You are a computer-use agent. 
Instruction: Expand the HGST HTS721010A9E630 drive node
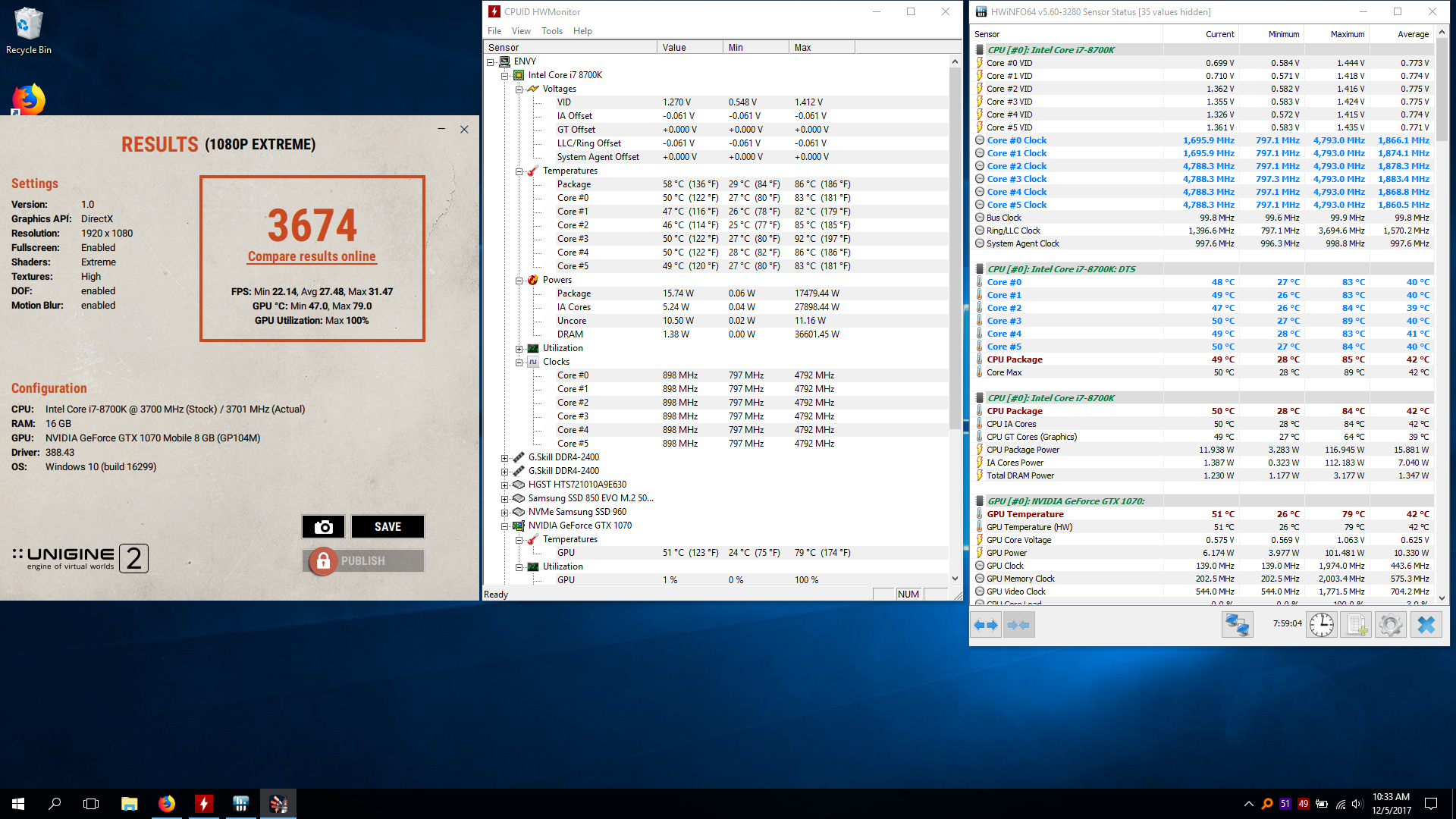pyautogui.click(x=504, y=485)
